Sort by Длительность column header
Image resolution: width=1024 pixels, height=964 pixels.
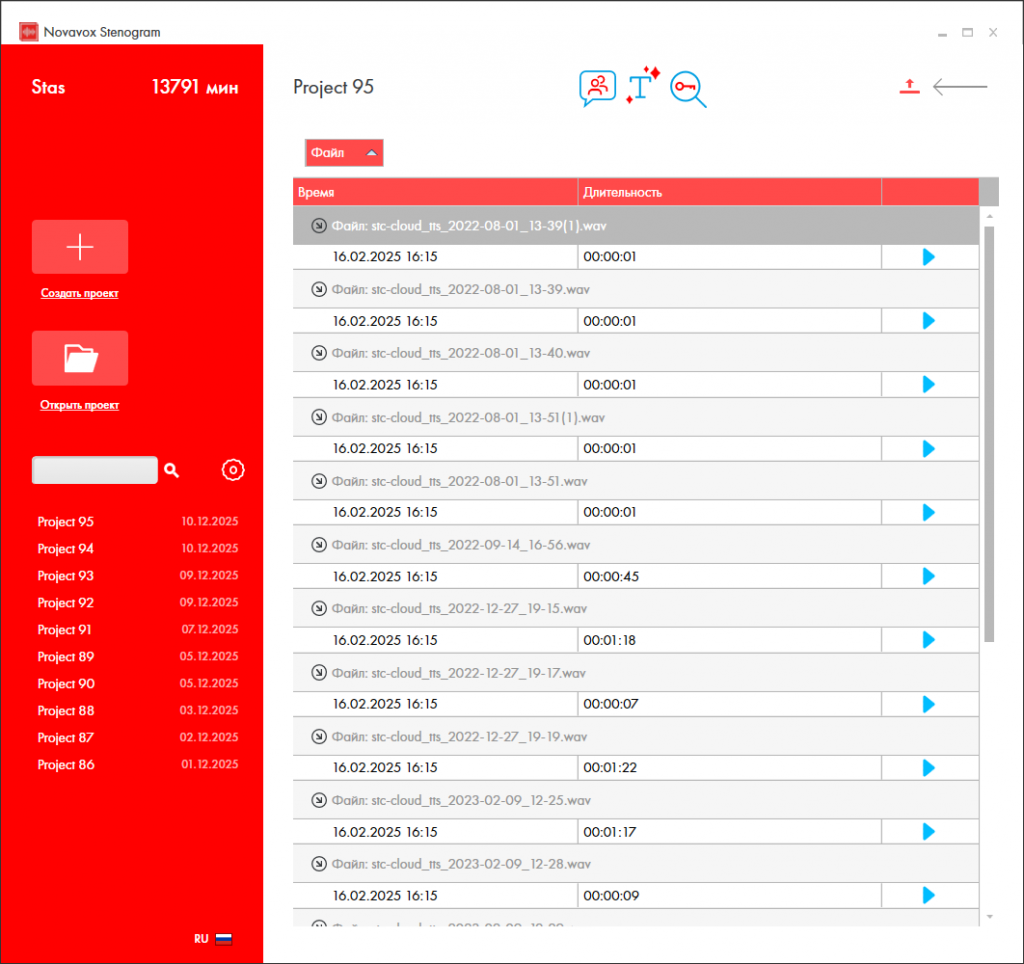coord(728,192)
